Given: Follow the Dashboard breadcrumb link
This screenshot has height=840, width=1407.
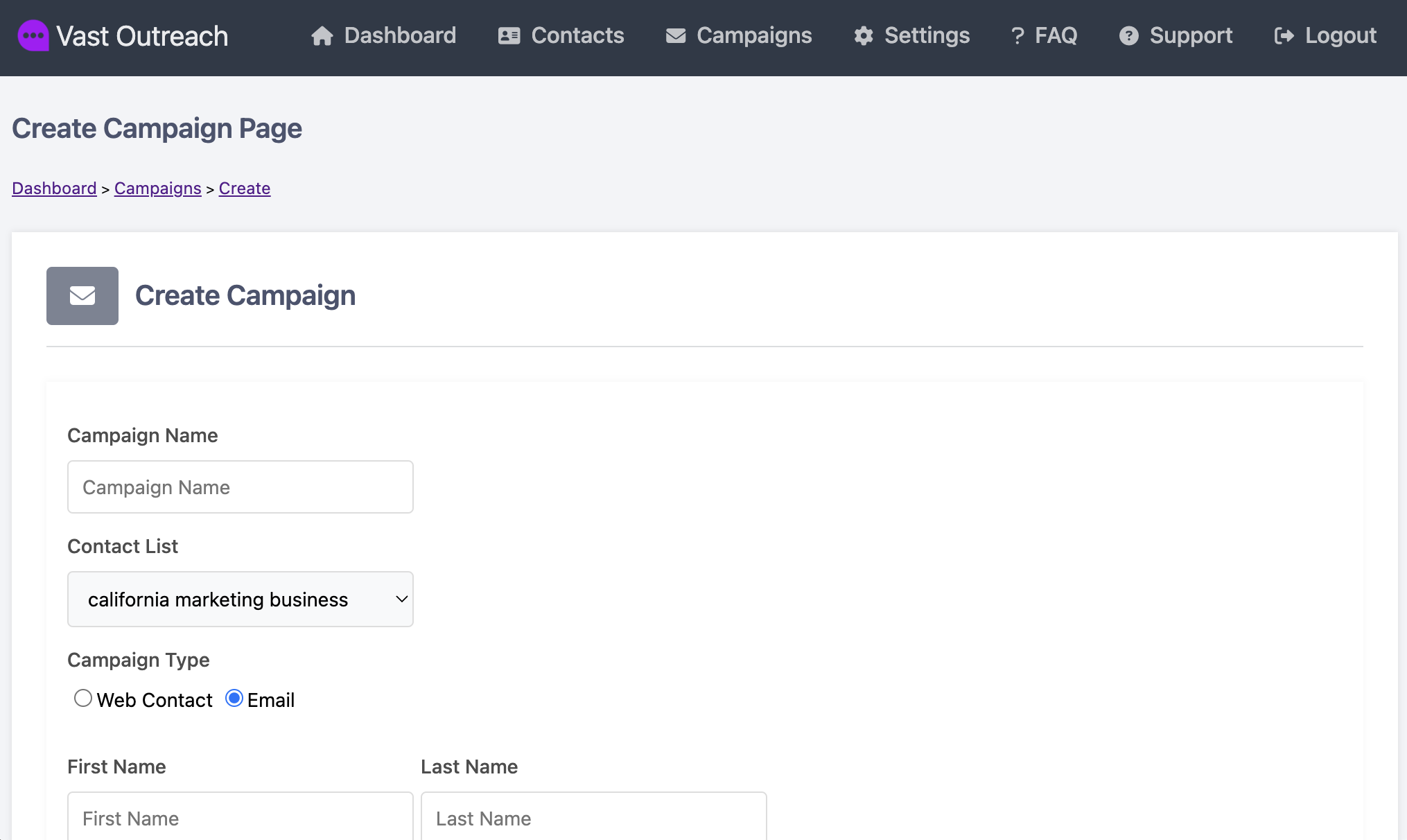Looking at the screenshot, I should point(54,189).
